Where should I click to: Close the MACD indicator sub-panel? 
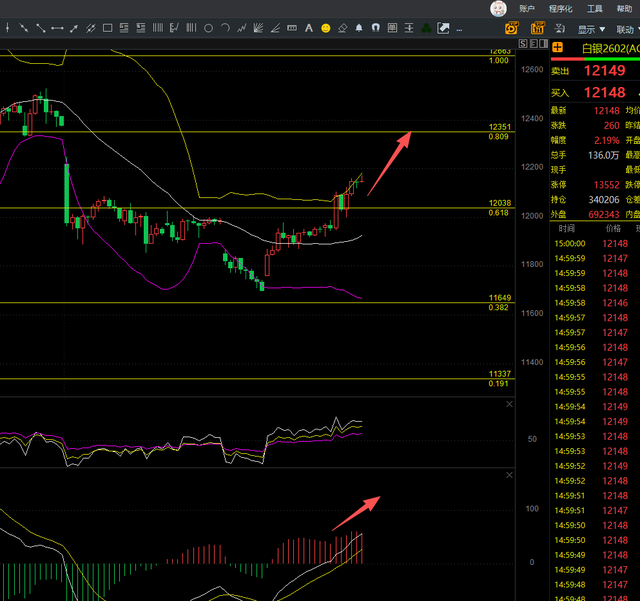[x=509, y=475]
